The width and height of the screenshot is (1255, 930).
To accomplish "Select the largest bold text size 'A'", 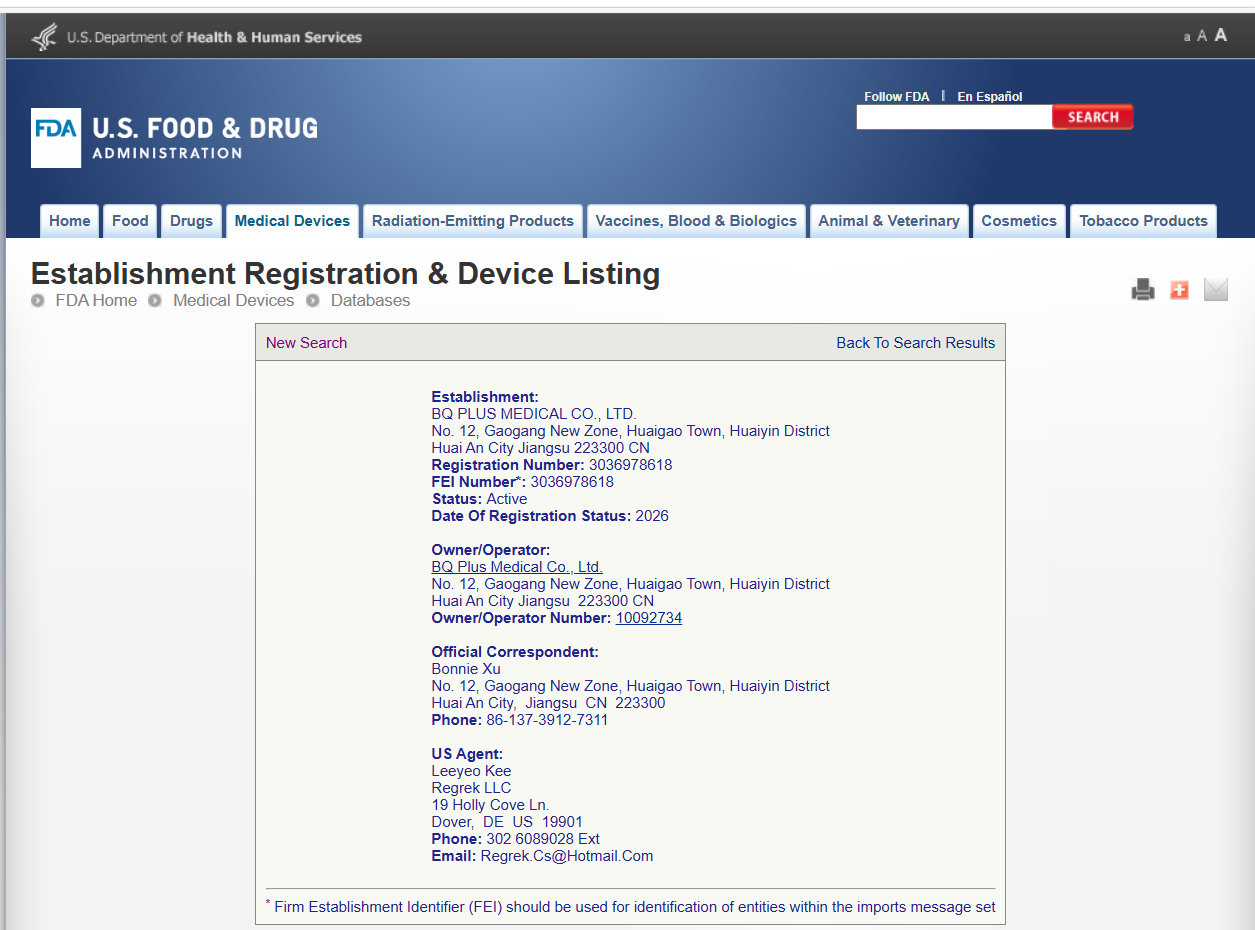I will 1221,35.
